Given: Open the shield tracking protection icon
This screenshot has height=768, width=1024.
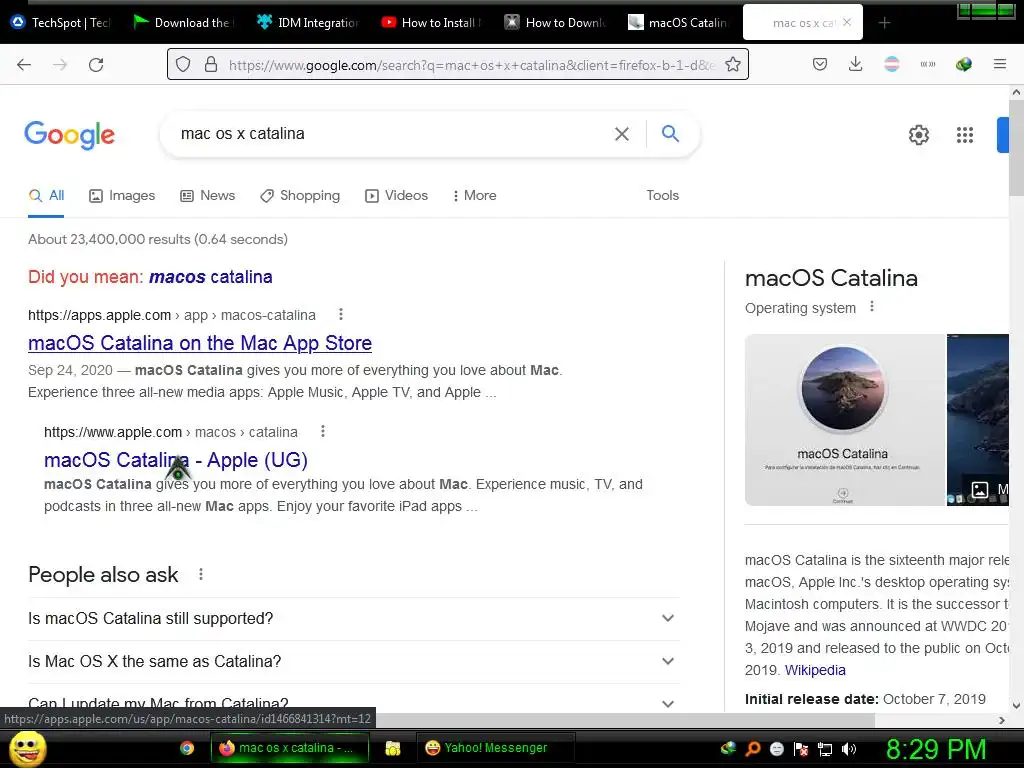Looking at the screenshot, I should (x=183, y=64).
